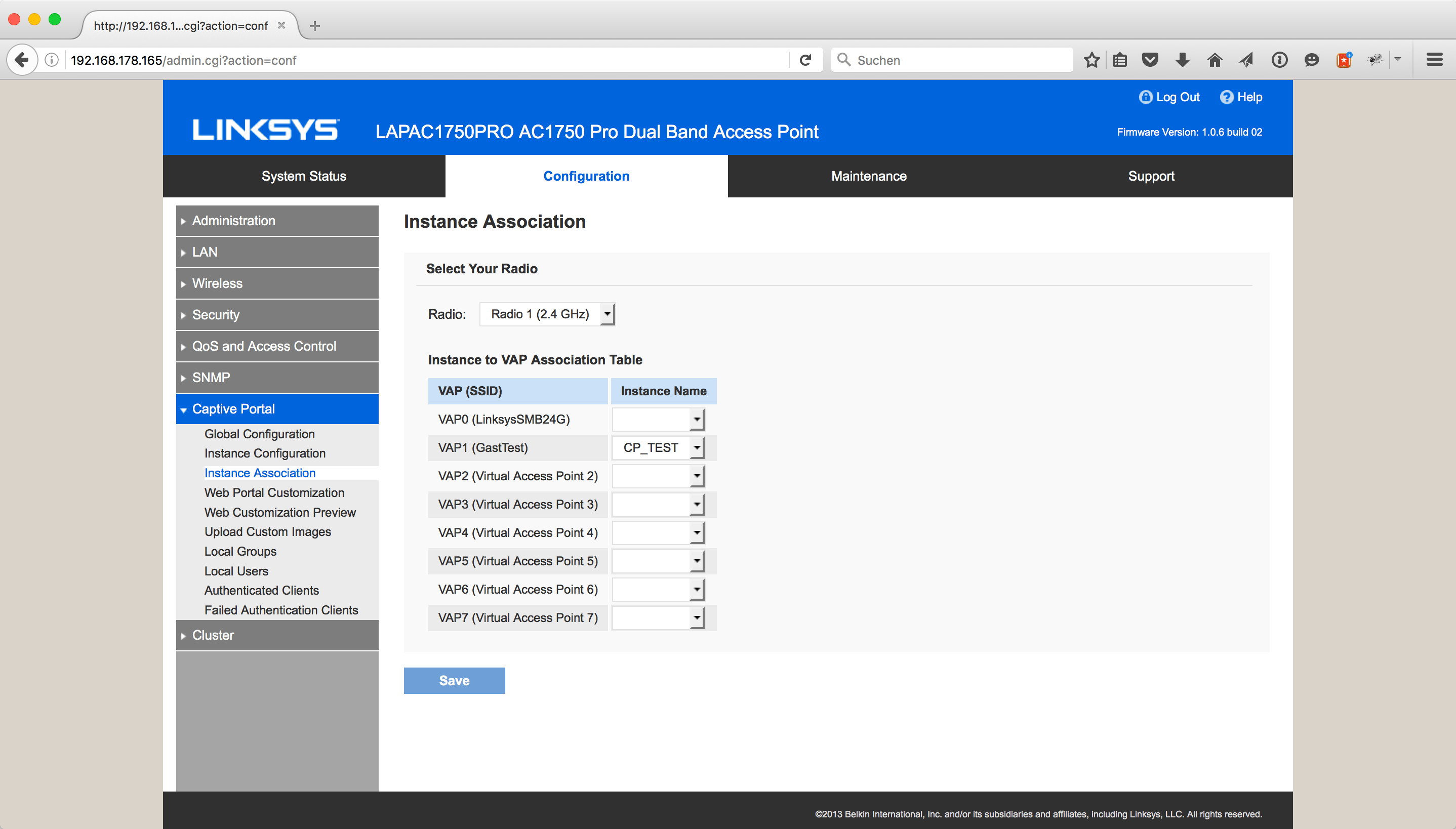Click the Suchen search field
The width and height of the screenshot is (1456, 829).
[x=952, y=60]
